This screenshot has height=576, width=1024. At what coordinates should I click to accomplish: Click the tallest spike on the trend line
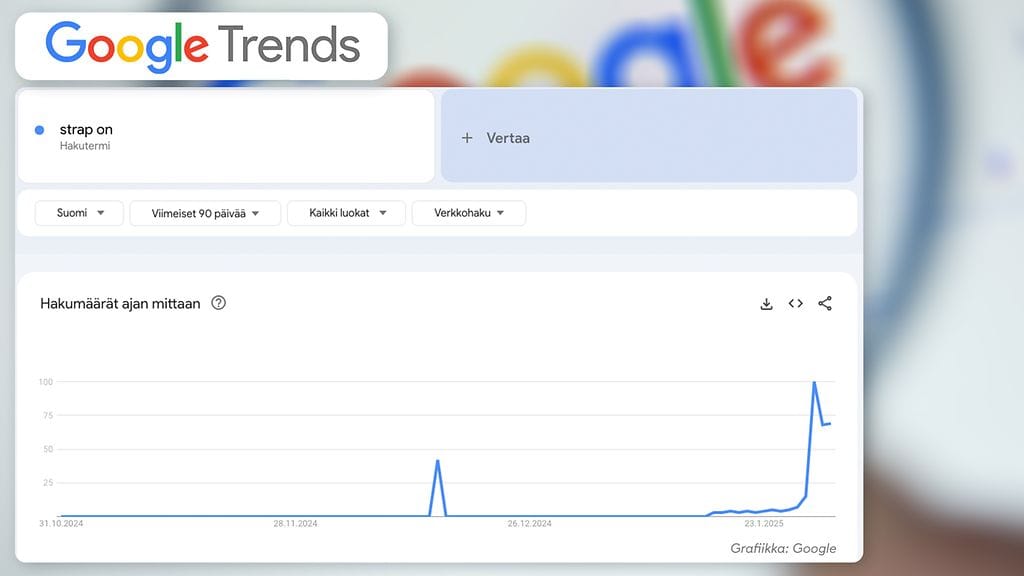tap(815, 382)
